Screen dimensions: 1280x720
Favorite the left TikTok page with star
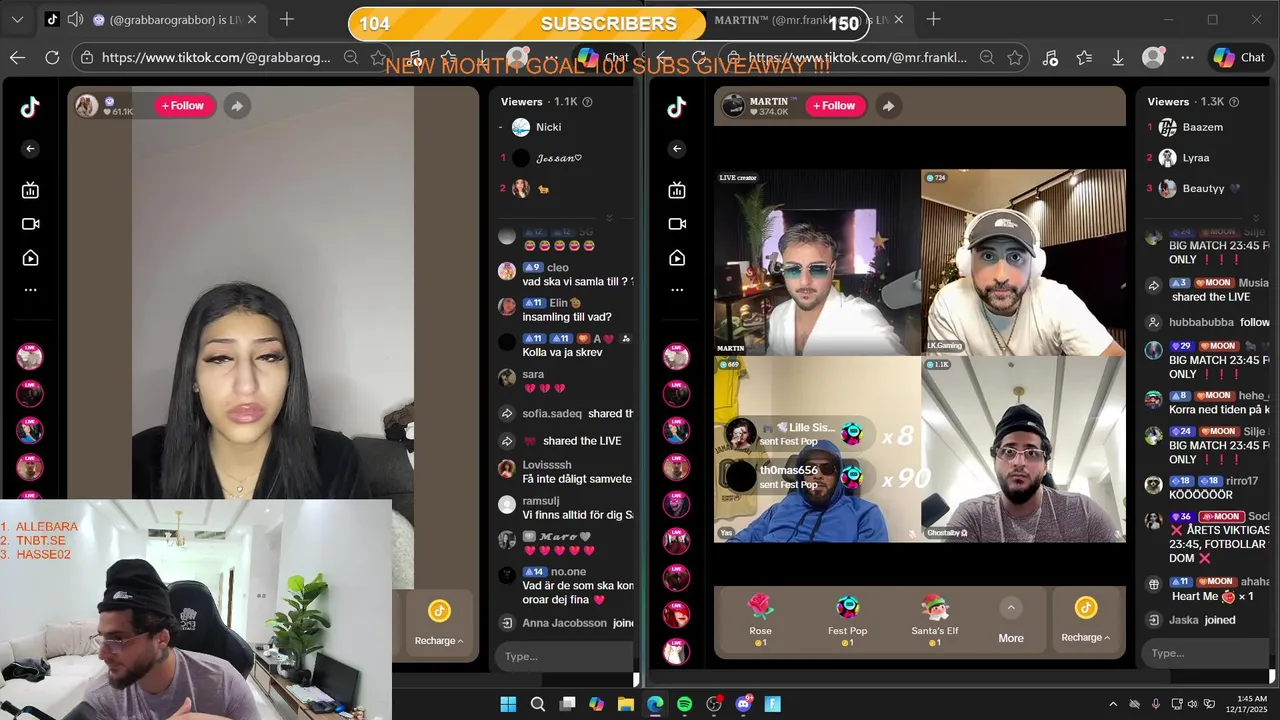379,58
